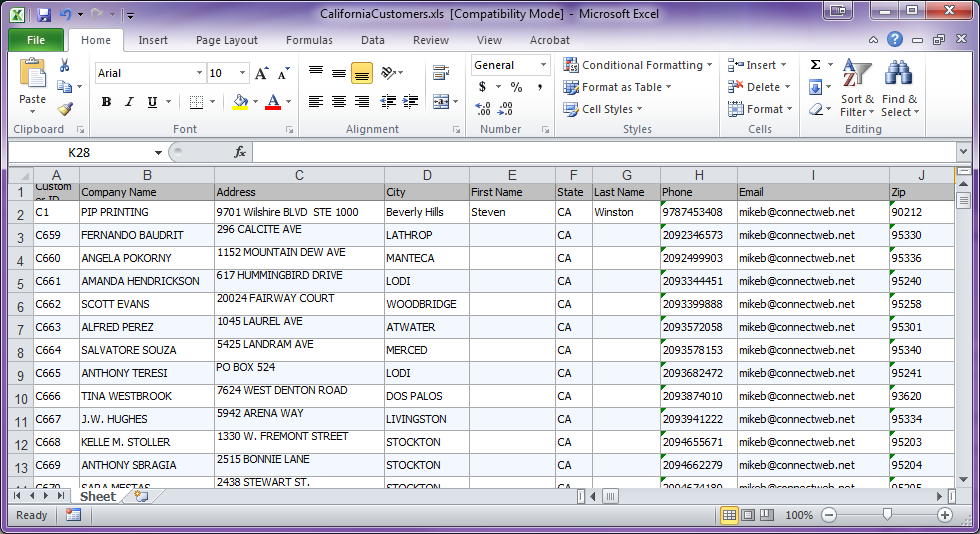Open the Arial font name dropdown
The image size is (980, 534).
pos(199,73)
